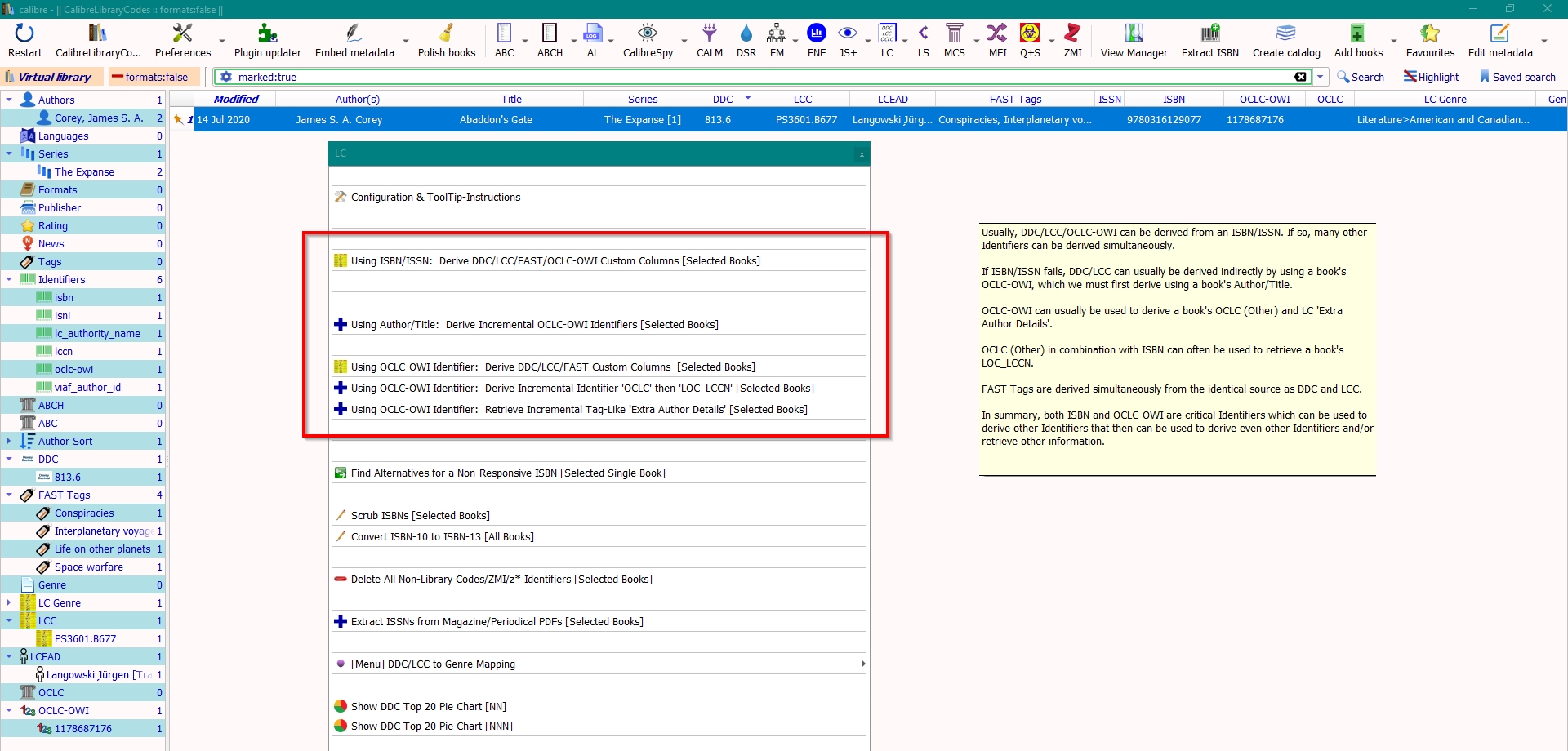Click the Restart toolbar icon
The image size is (1568, 751).
pyautogui.click(x=24, y=33)
